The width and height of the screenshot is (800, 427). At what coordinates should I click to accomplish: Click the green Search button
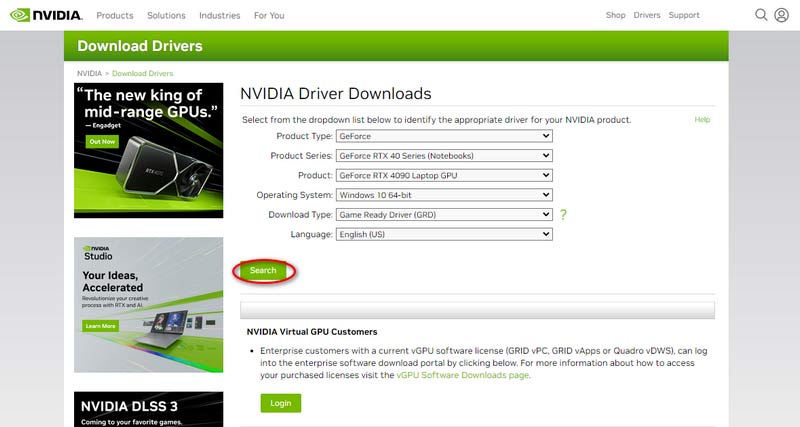pyautogui.click(x=263, y=270)
